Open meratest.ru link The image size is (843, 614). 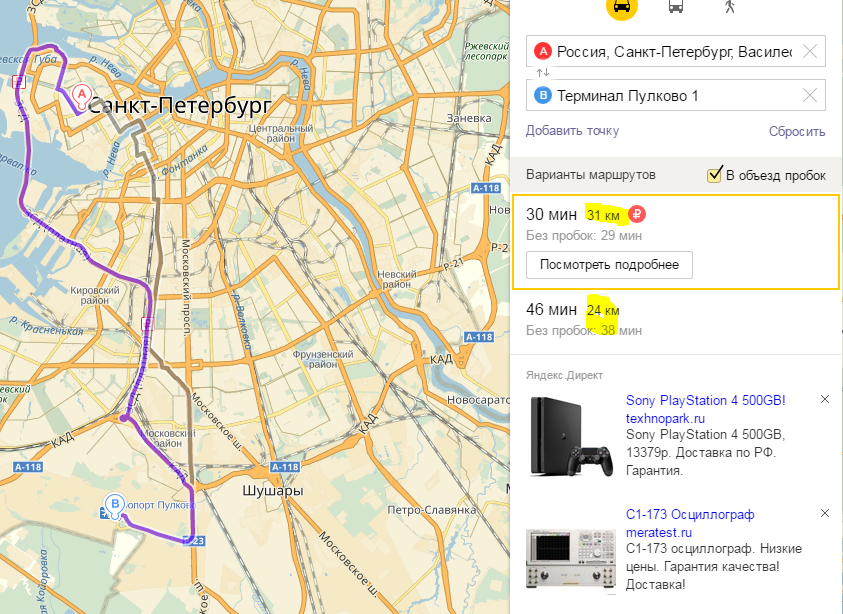point(659,532)
